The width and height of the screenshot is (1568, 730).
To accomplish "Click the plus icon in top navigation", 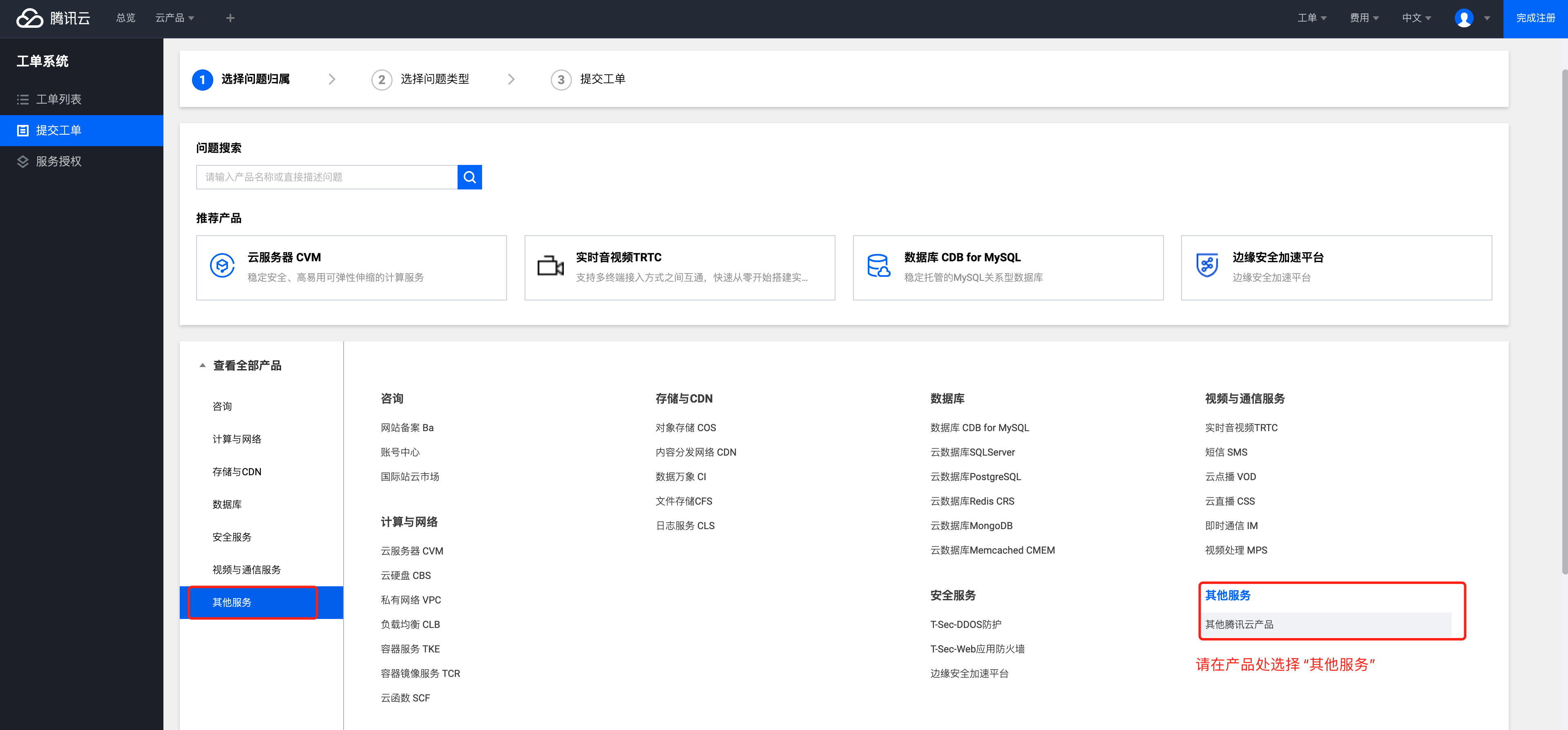I will [230, 18].
